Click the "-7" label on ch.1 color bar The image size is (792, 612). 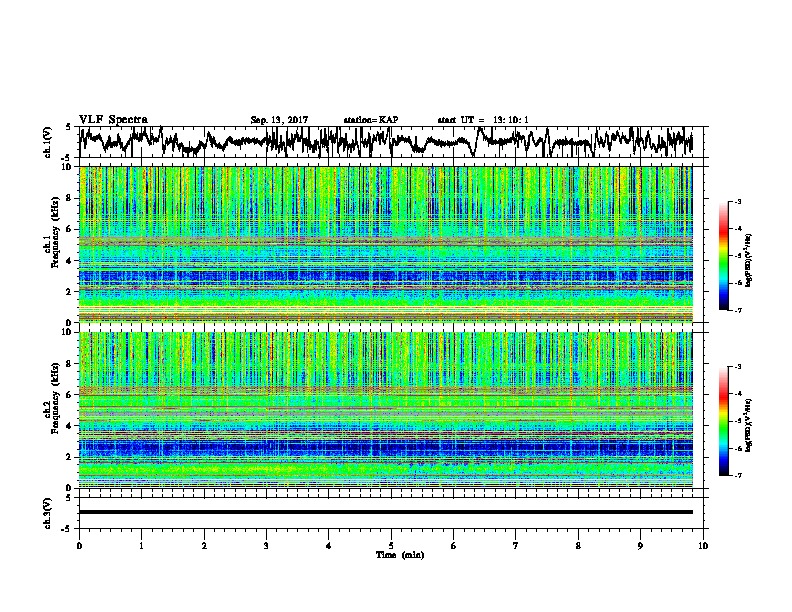pos(736,310)
